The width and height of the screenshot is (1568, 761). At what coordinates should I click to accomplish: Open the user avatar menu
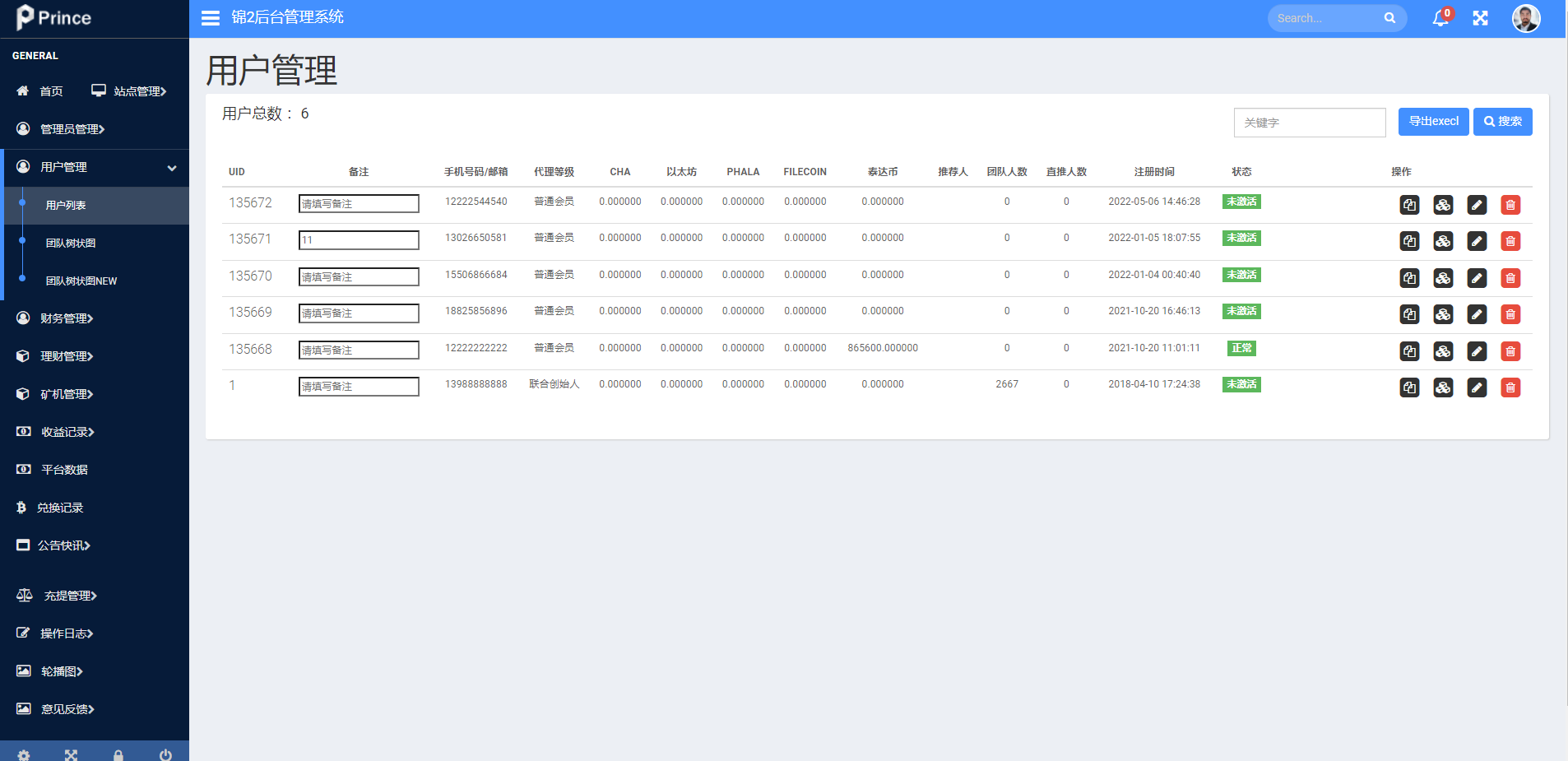[x=1527, y=17]
